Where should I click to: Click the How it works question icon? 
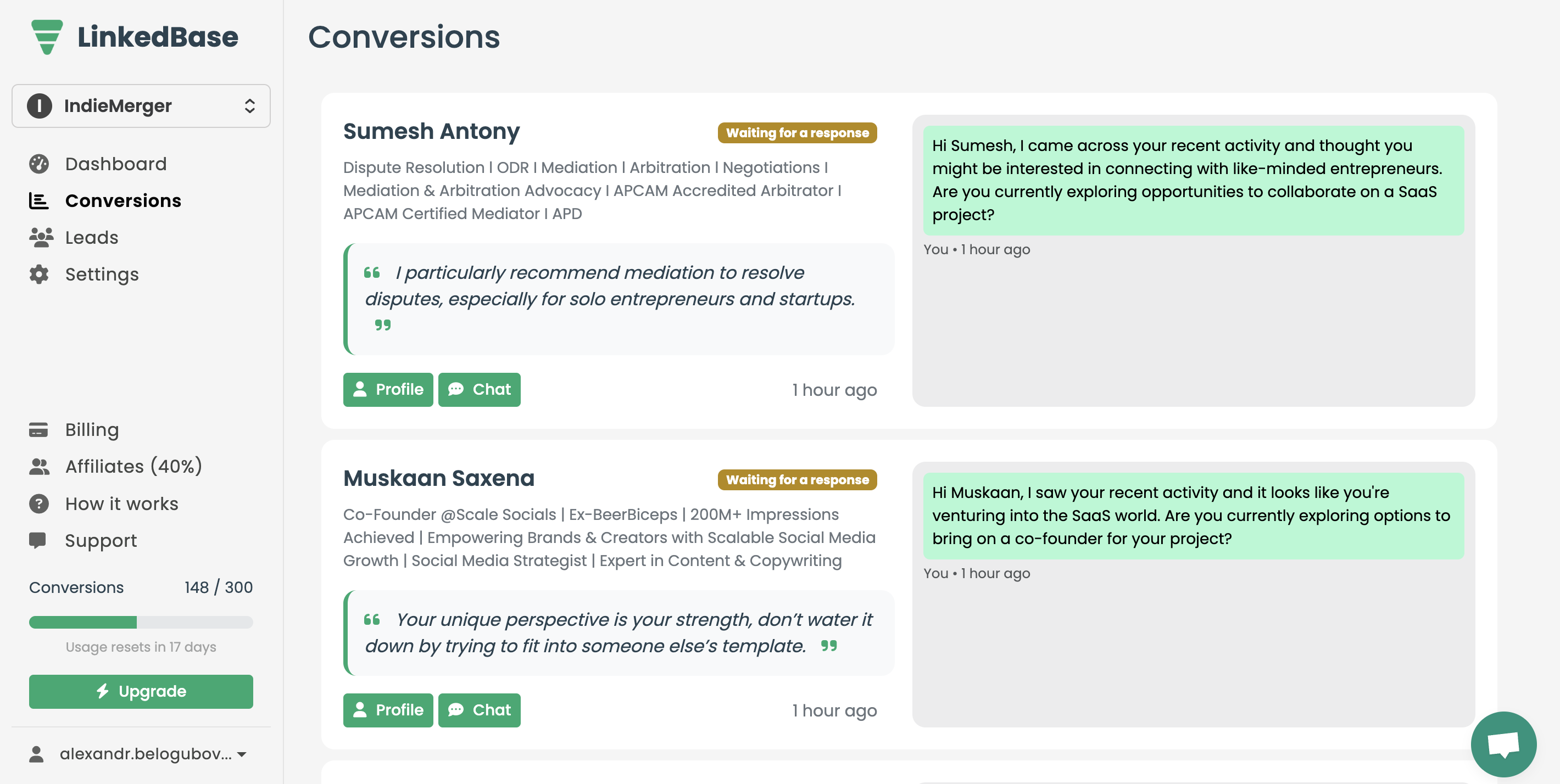tap(39, 503)
